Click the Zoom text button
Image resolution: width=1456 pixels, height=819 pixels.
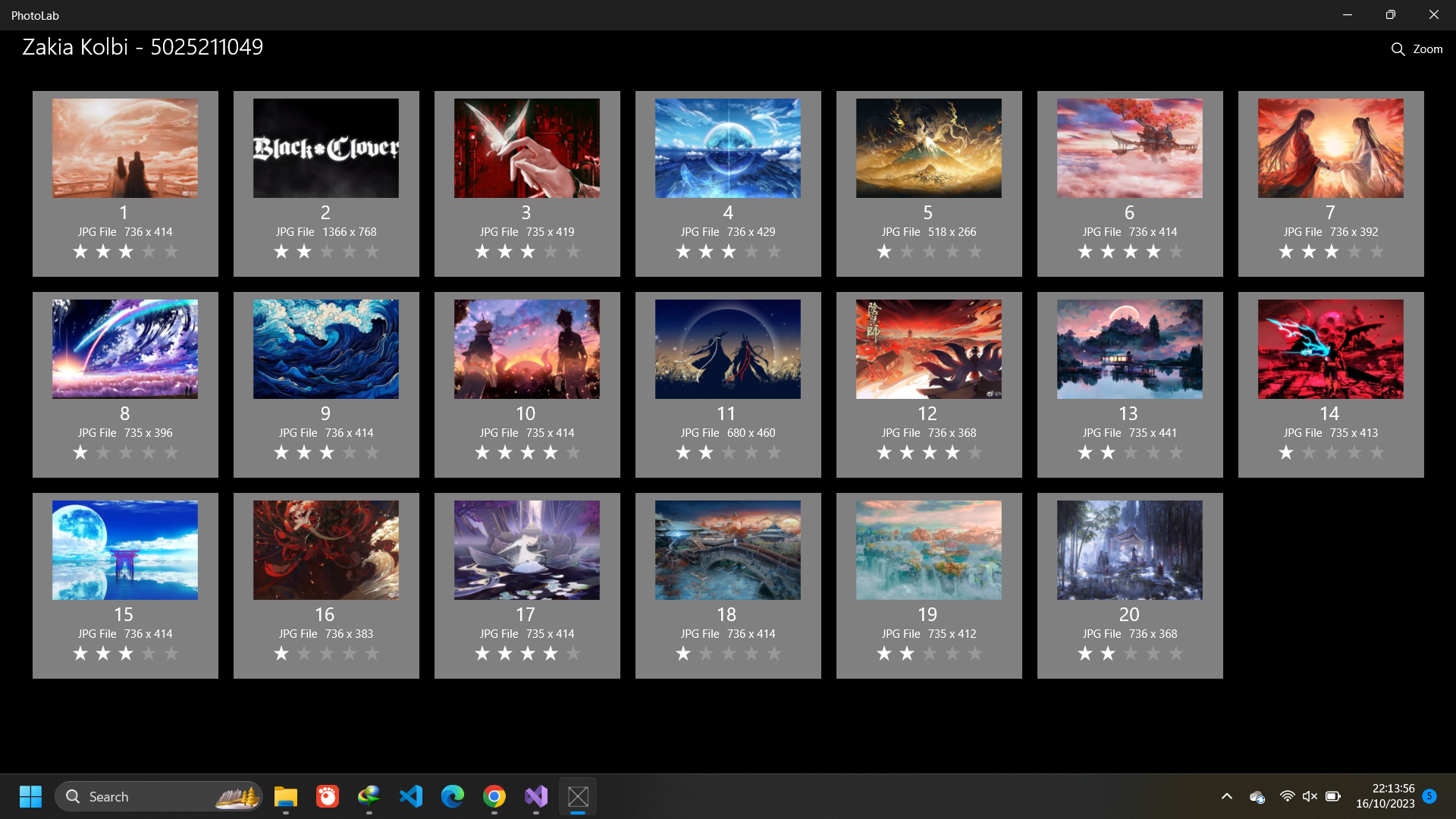[1427, 49]
